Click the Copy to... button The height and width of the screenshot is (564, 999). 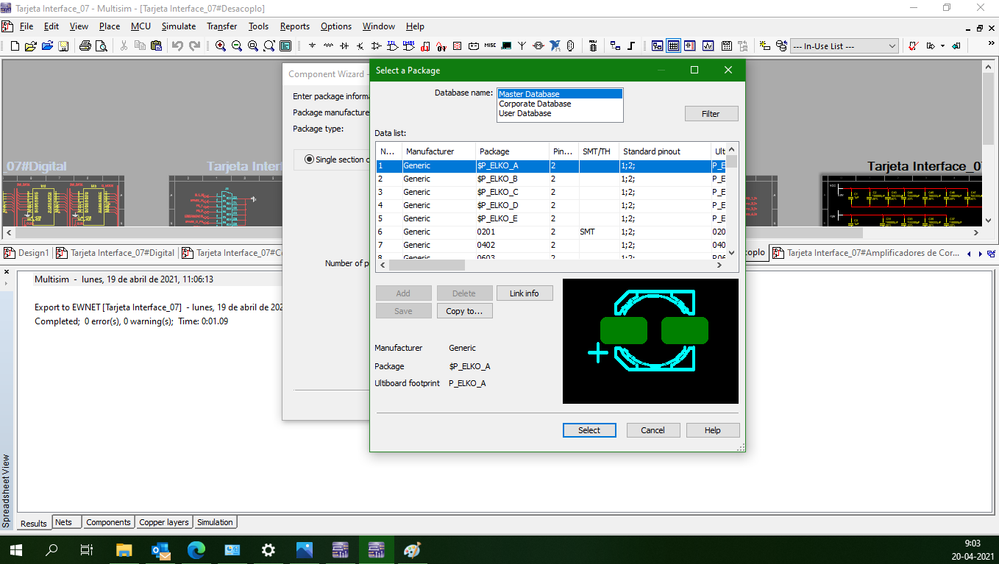464,311
